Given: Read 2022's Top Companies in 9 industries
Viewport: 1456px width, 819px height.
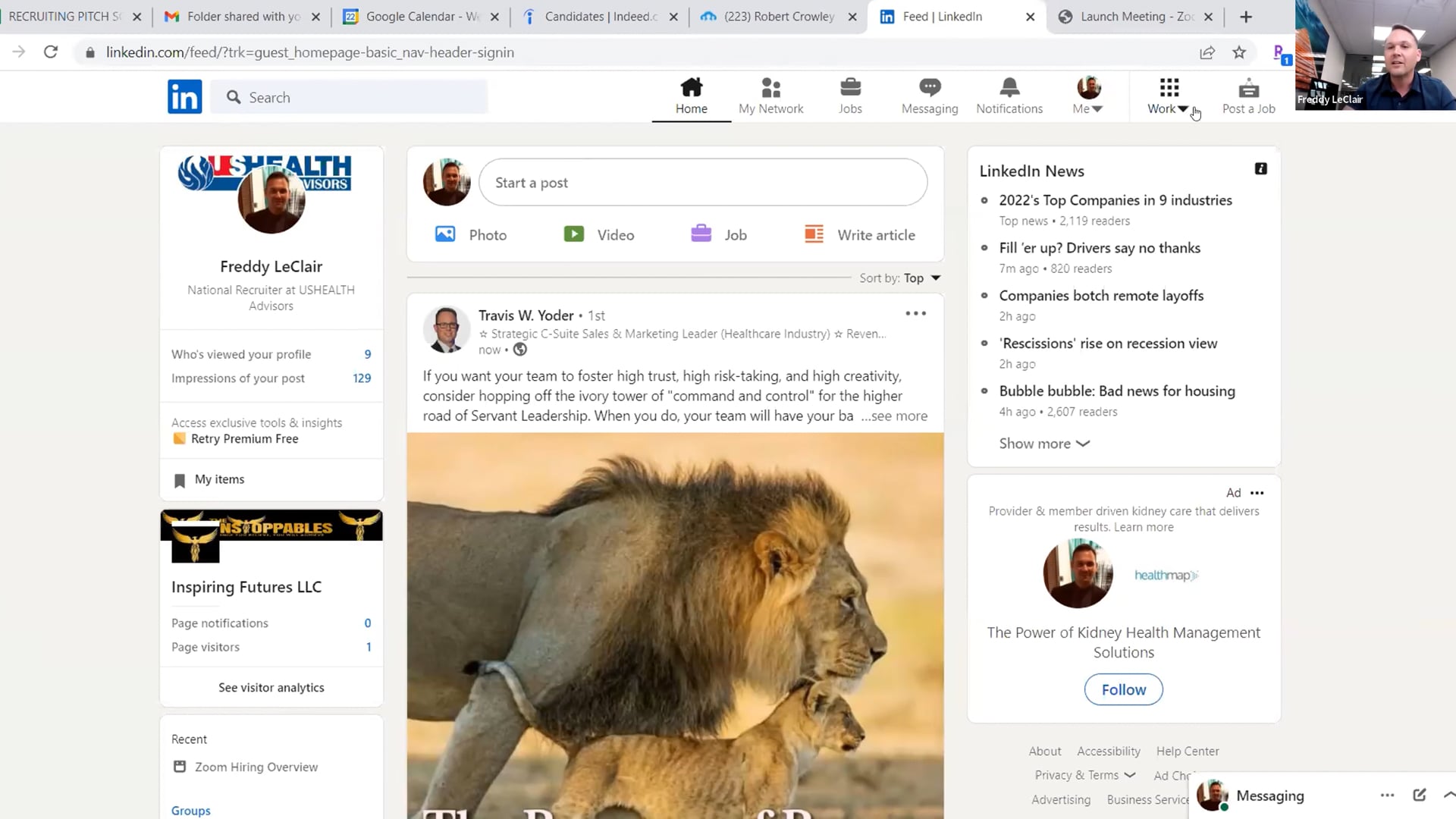Looking at the screenshot, I should [x=1116, y=200].
